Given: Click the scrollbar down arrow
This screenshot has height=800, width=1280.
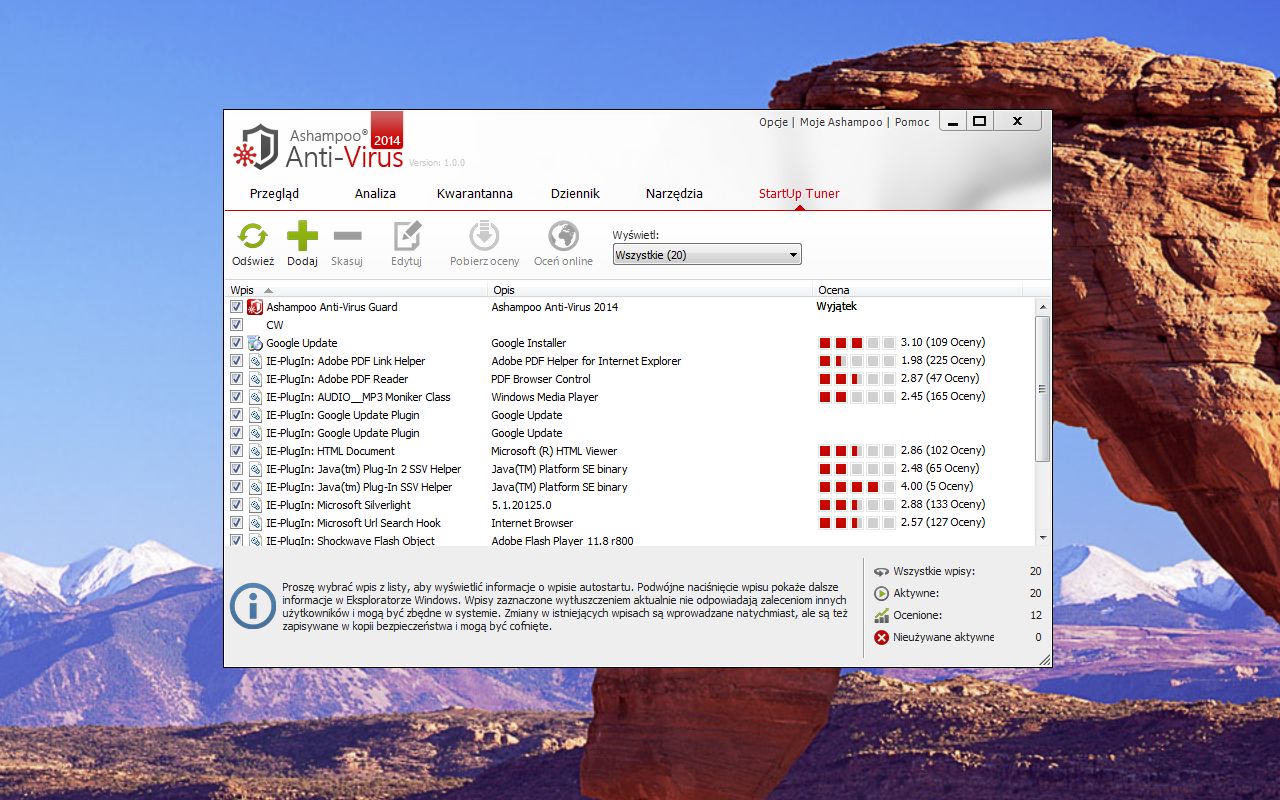Looking at the screenshot, I should click(1043, 538).
